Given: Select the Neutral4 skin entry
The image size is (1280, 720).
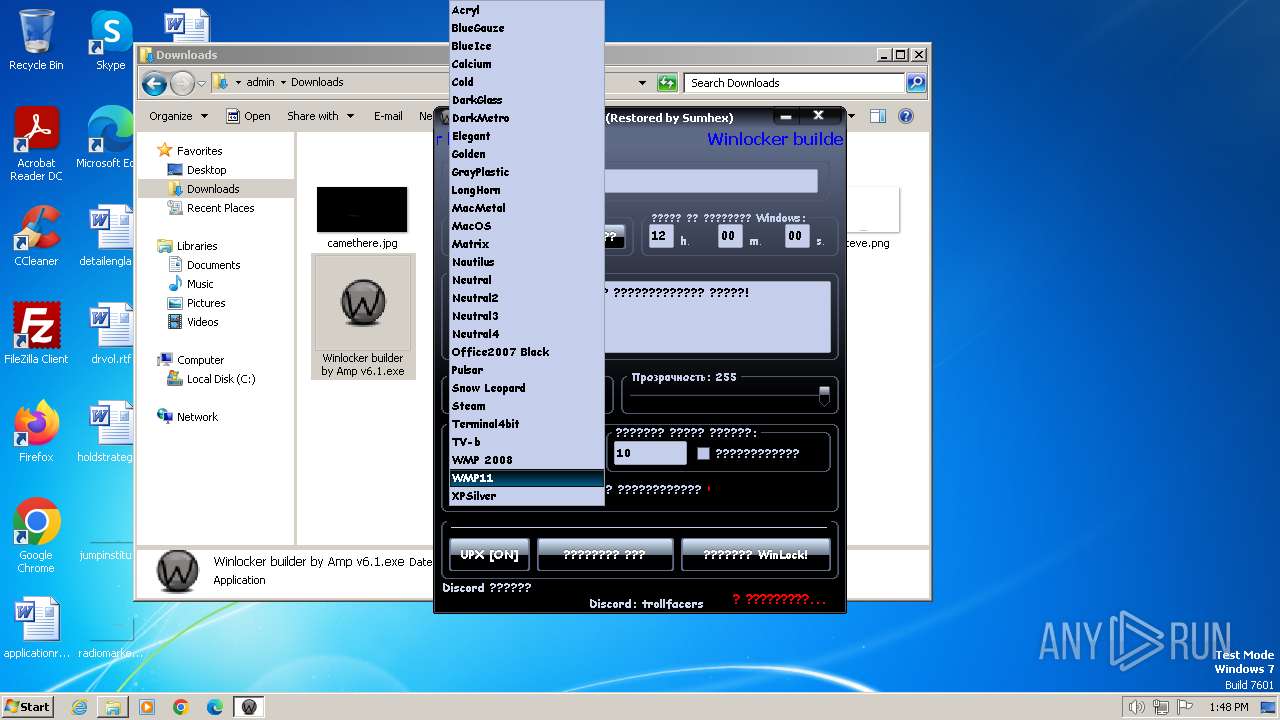Looking at the screenshot, I should [x=527, y=334].
